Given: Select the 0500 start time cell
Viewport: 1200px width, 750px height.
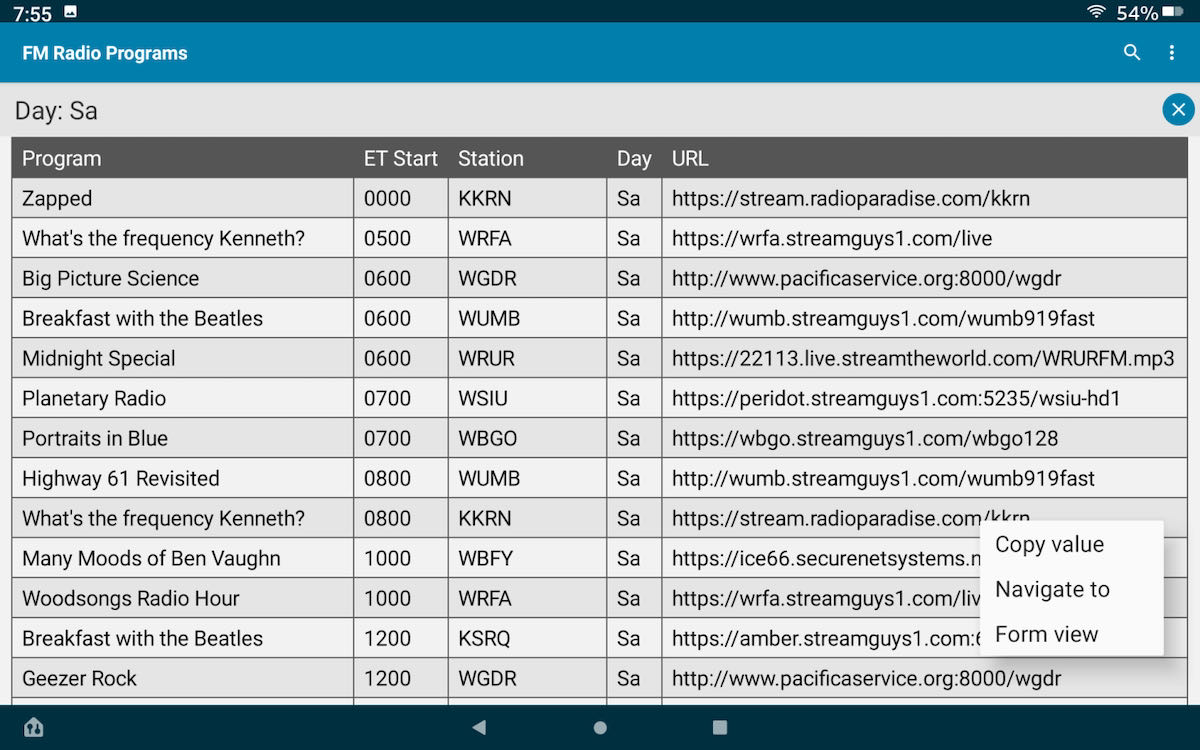Looking at the screenshot, I should 401,238.
